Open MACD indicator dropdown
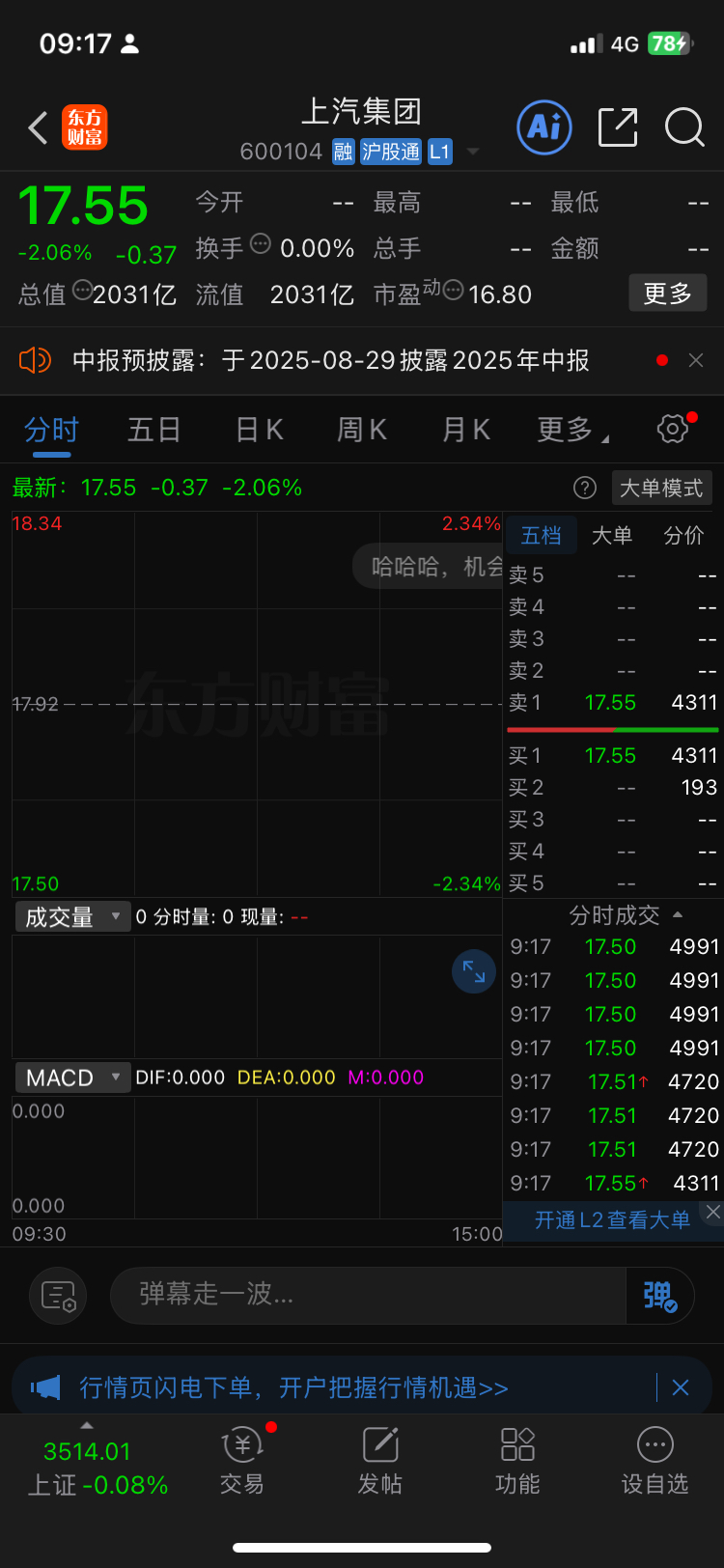 (x=73, y=1078)
